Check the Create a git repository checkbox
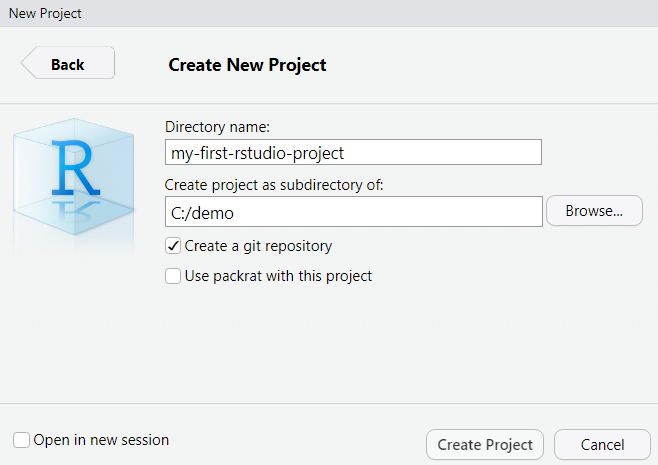 (x=173, y=246)
